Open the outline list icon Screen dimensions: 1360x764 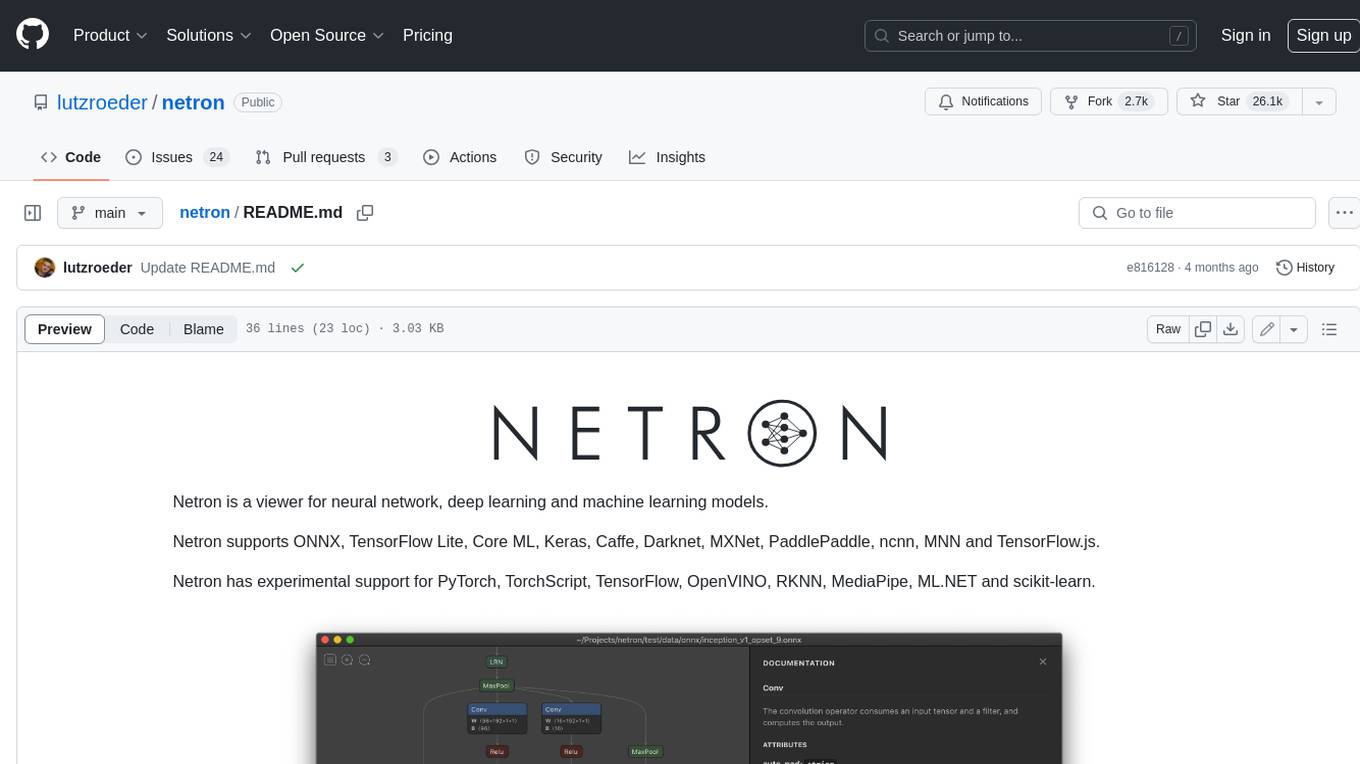(x=1329, y=329)
